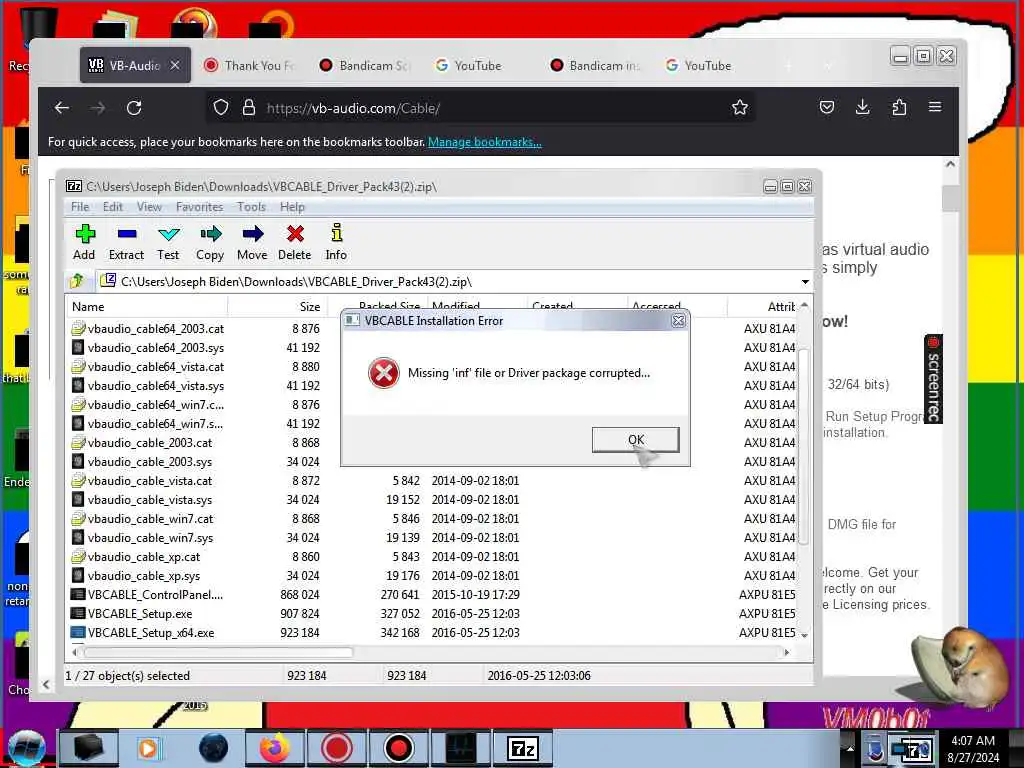The height and width of the screenshot is (768, 1024).
Task: Sort files by the Attrib column header
Action: [x=763, y=306]
